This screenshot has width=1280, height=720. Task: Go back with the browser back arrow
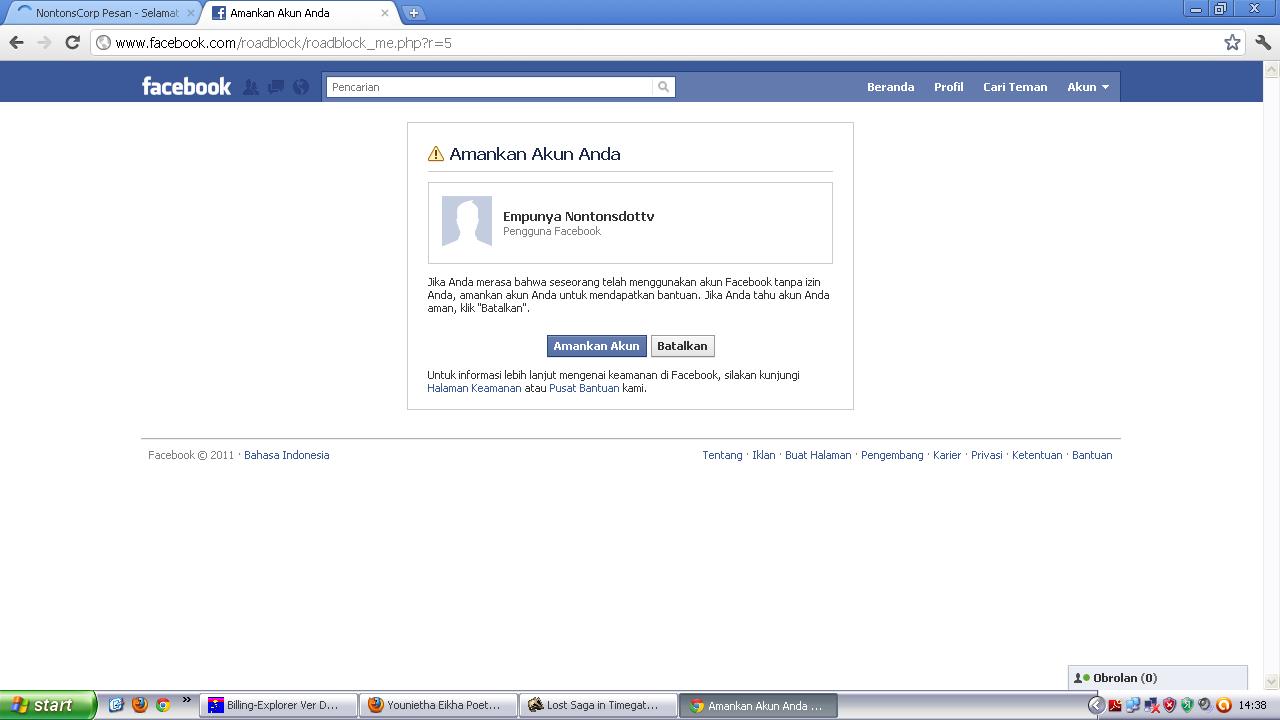[16, 42]
